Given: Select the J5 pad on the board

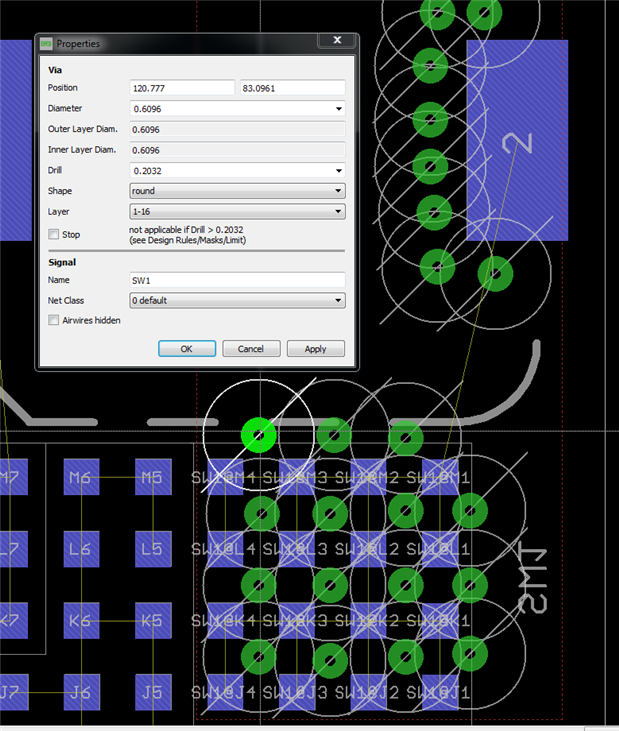Looking at the screenshot, I should tap(151, 691).
